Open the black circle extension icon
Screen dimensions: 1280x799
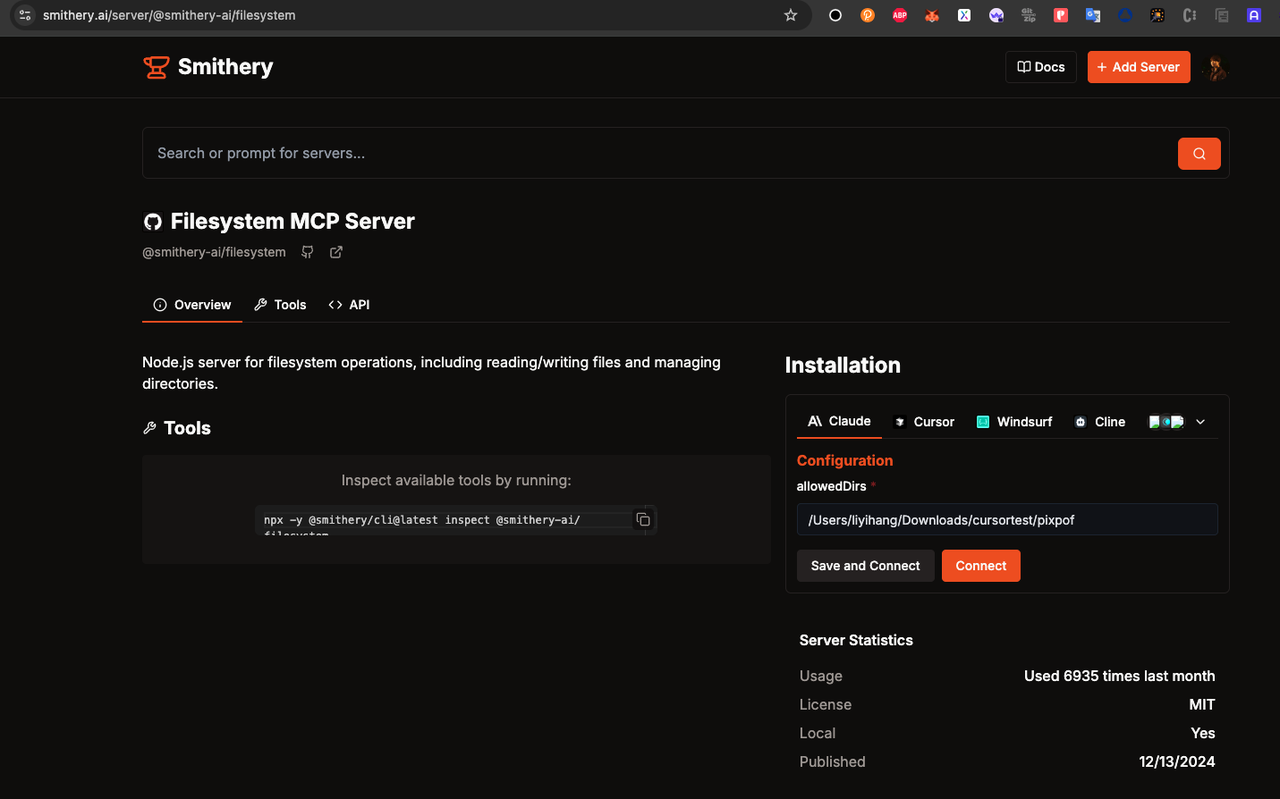[836, 15]
